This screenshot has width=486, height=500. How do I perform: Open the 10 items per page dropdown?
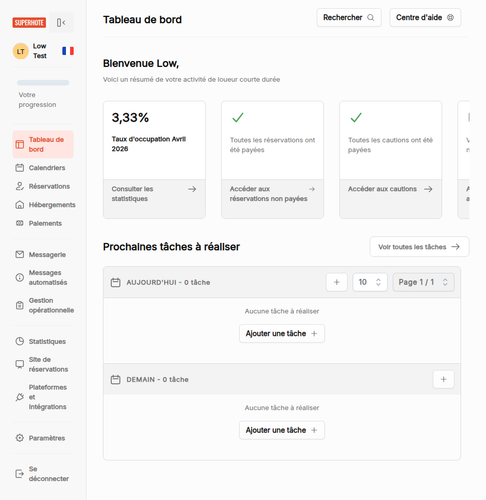[x=370, y=282]
